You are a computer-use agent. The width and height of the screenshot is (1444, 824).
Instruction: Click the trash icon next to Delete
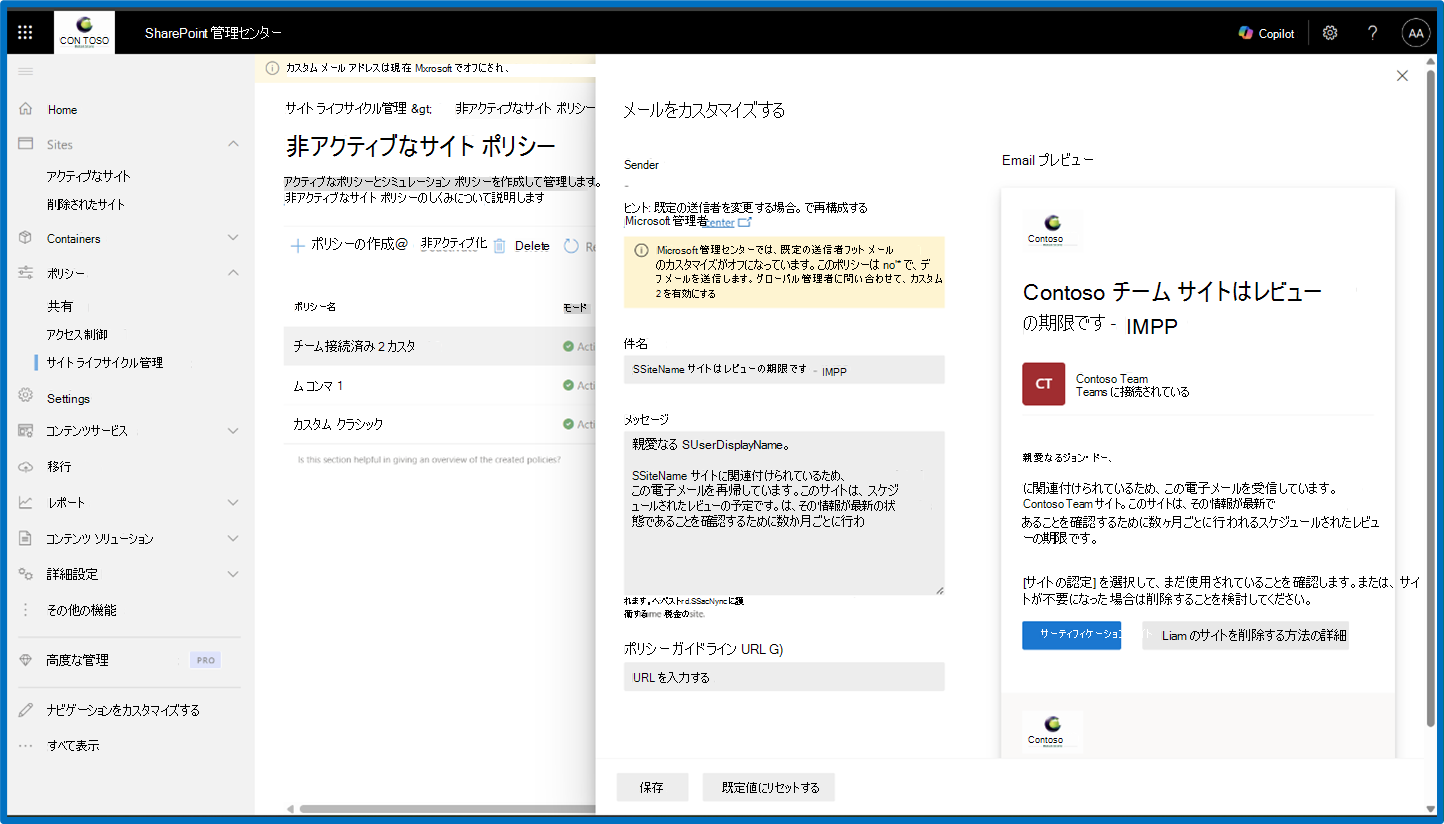(499, 246)
